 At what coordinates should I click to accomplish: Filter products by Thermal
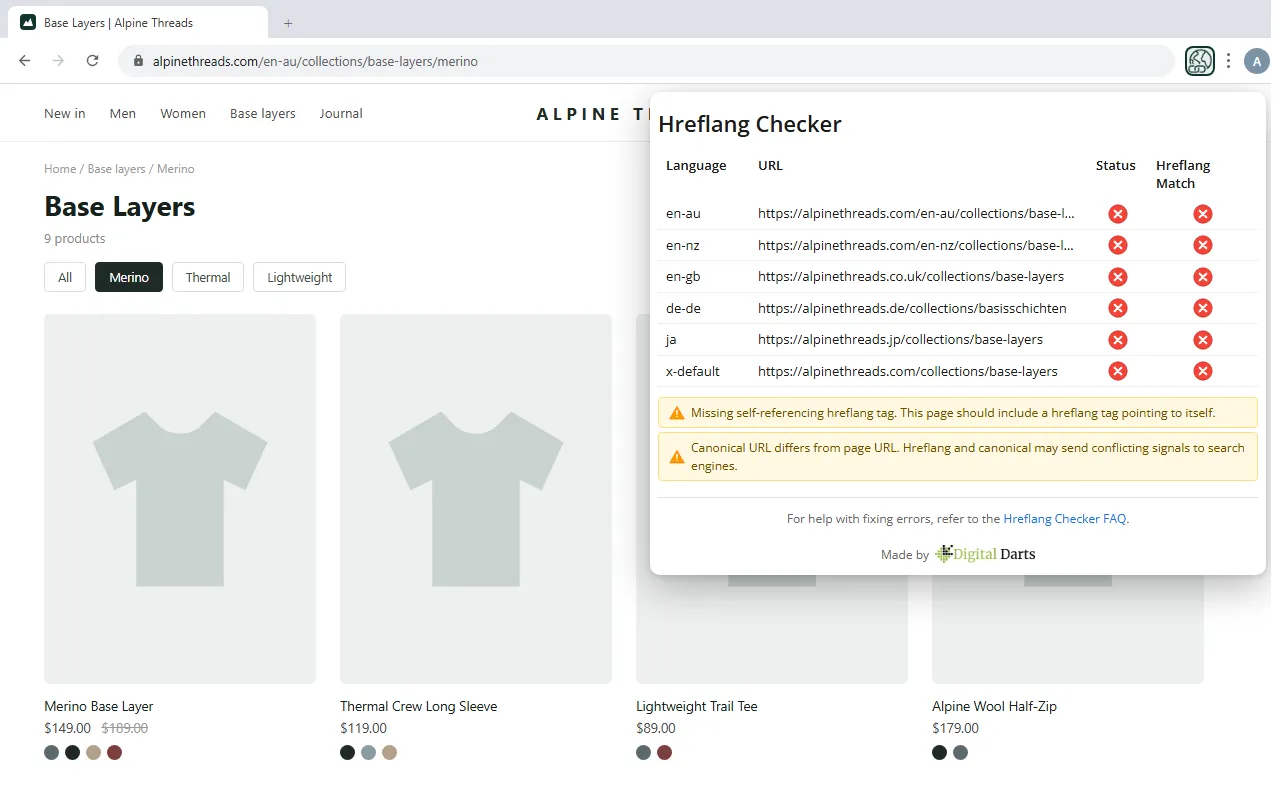point(208,277)
